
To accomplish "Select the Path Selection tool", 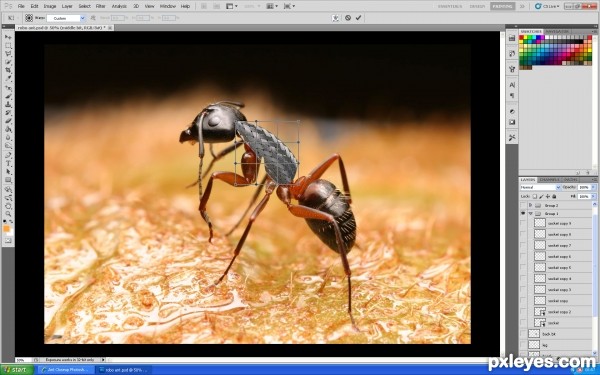I will coord(8,172).
